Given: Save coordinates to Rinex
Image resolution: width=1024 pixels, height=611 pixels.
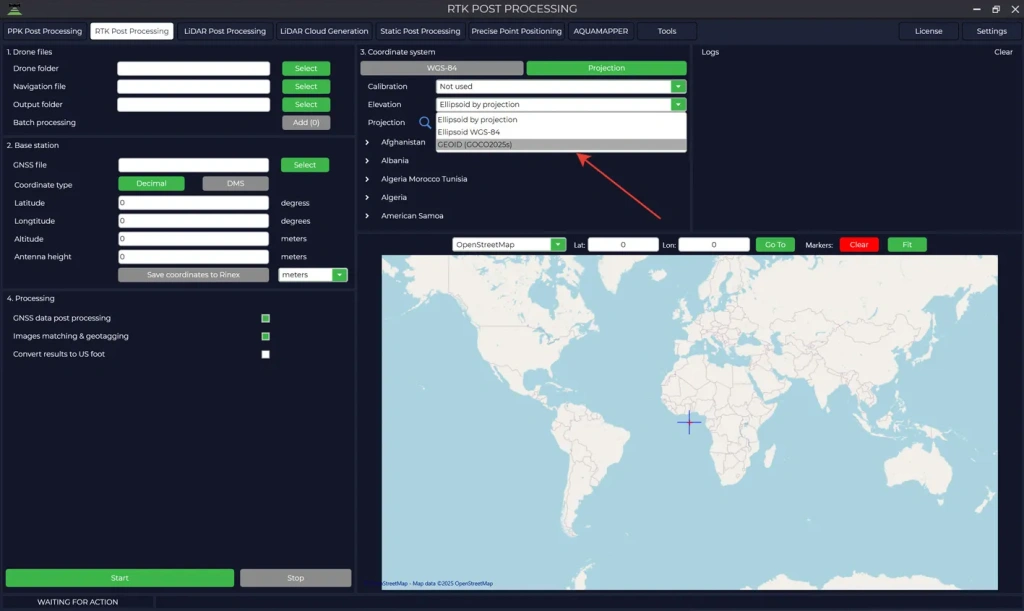Looking at the screenshot, I should coord(192,274).
